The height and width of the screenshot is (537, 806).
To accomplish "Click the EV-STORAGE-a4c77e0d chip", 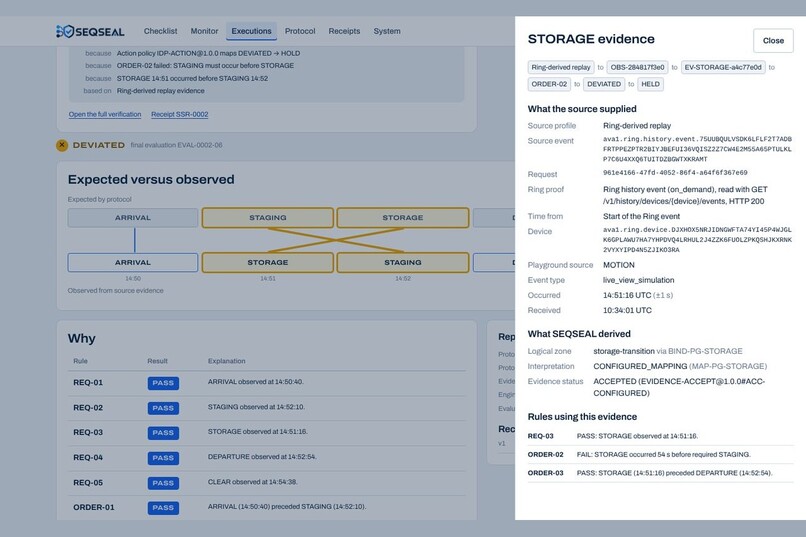I will click(x=723, y=67).
